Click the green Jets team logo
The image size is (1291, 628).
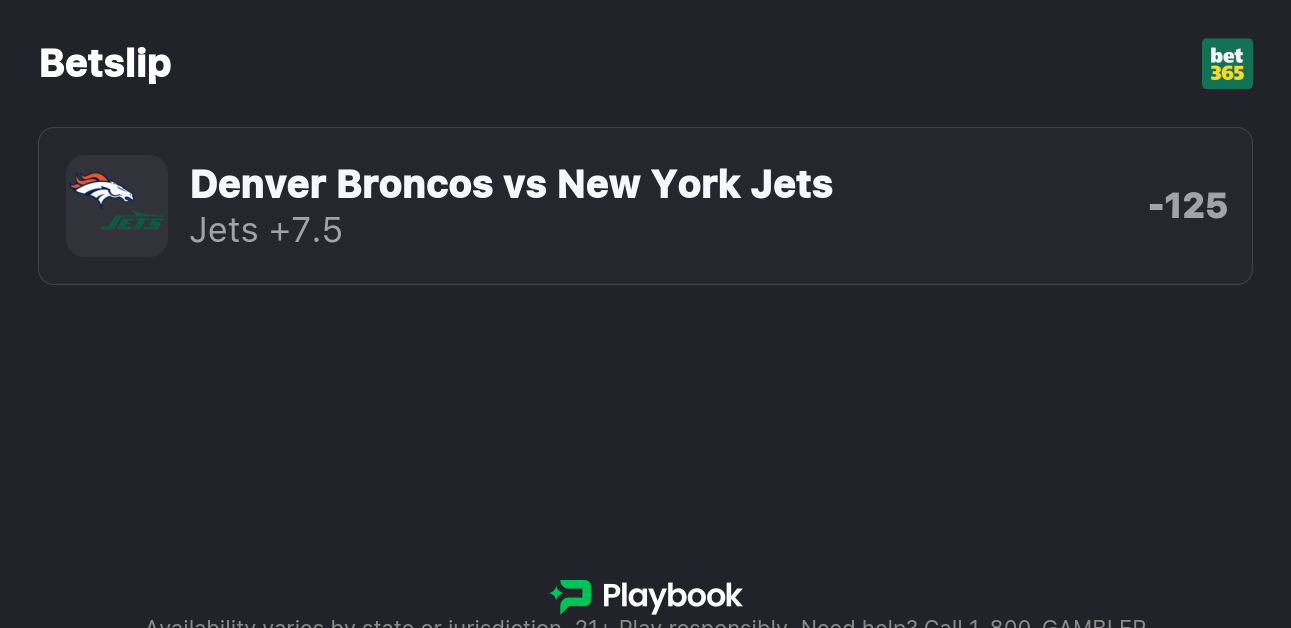point(133,222)
